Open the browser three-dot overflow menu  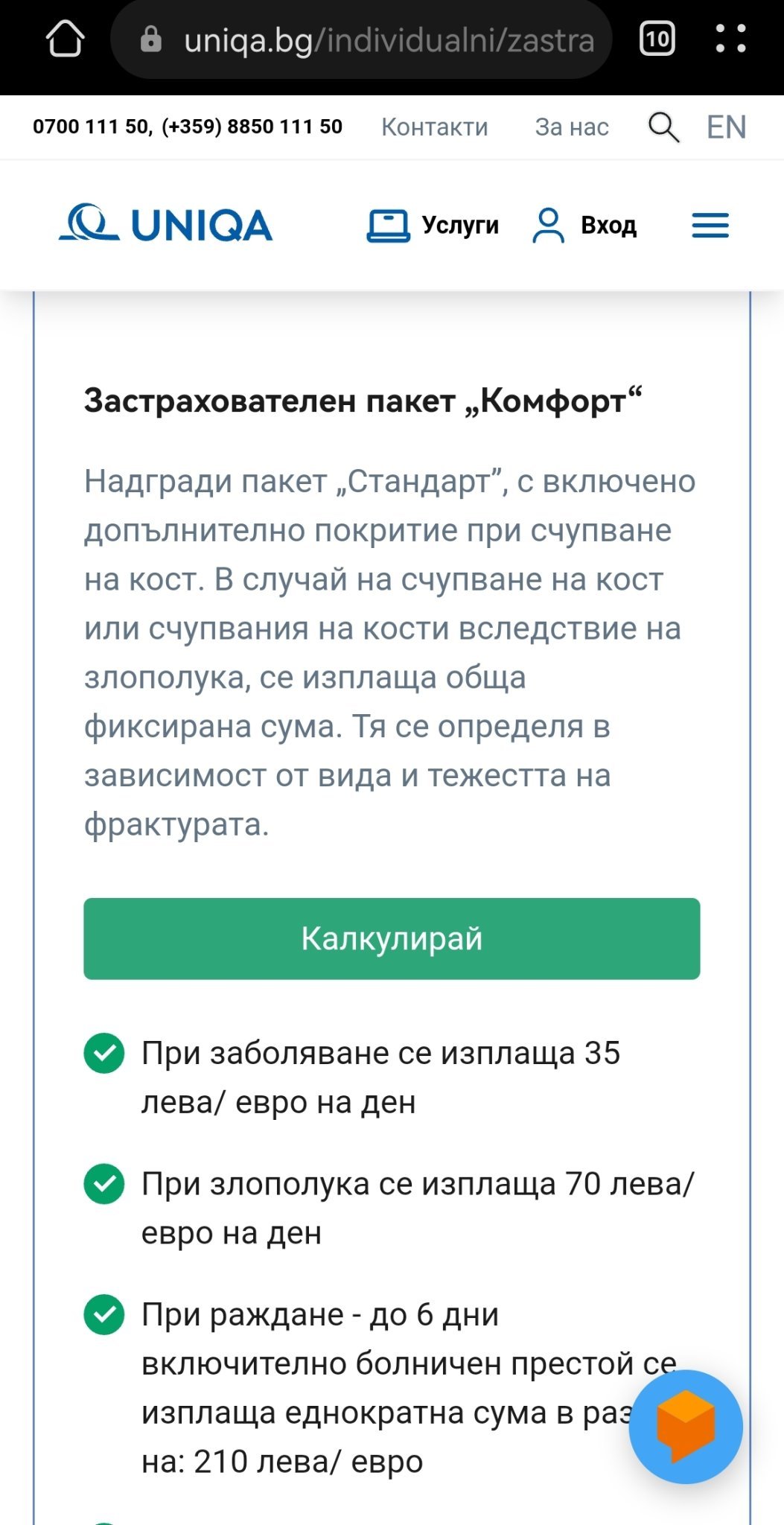click(730, 39)
